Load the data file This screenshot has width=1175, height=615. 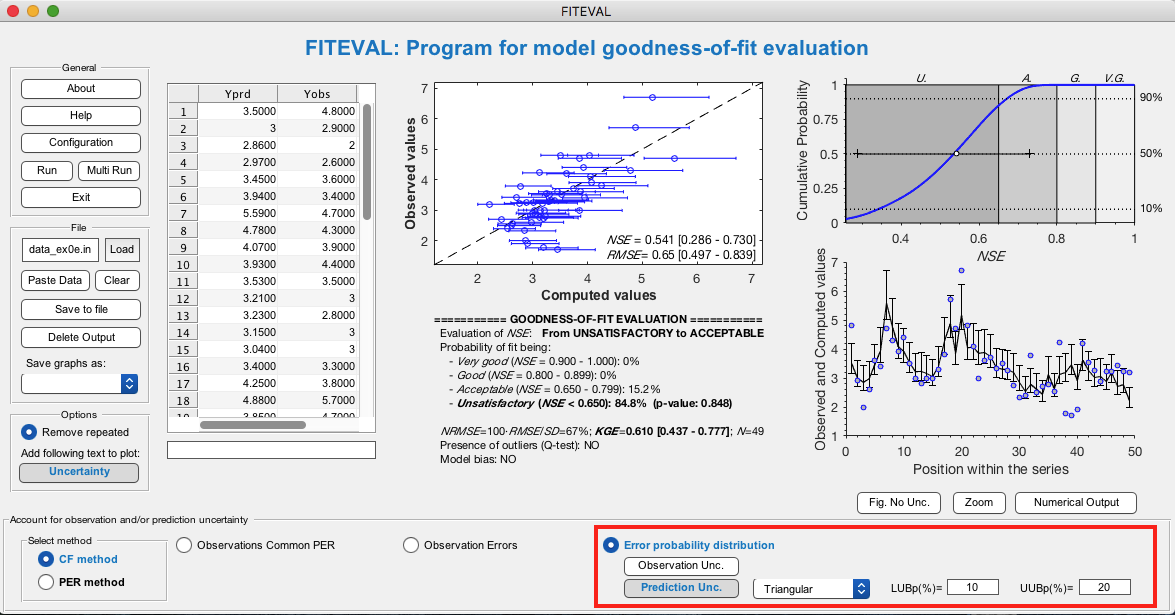tap(122, 250)
